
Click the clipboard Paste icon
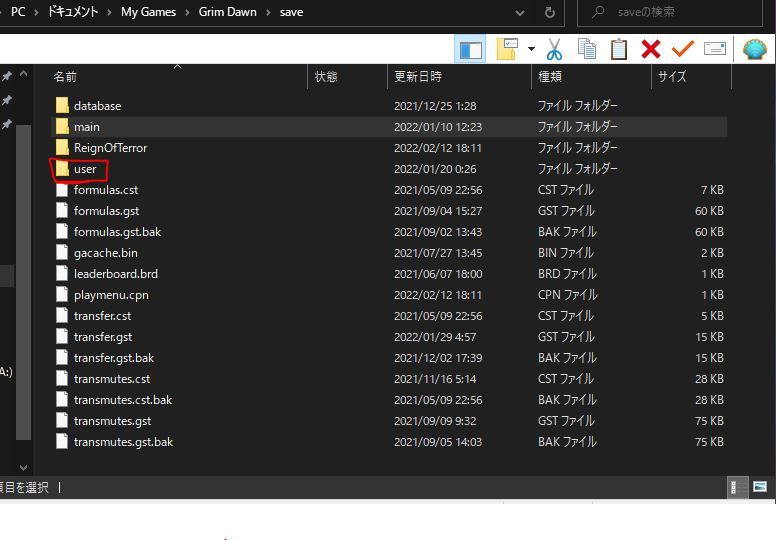(619, 49)
